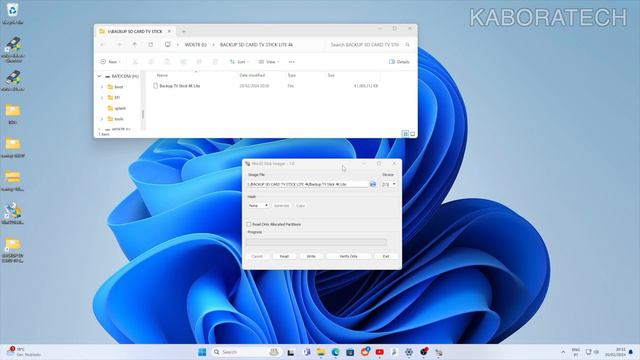Open the New menu in File Explorer
This screenshot has height=360, width=640.
111,62
